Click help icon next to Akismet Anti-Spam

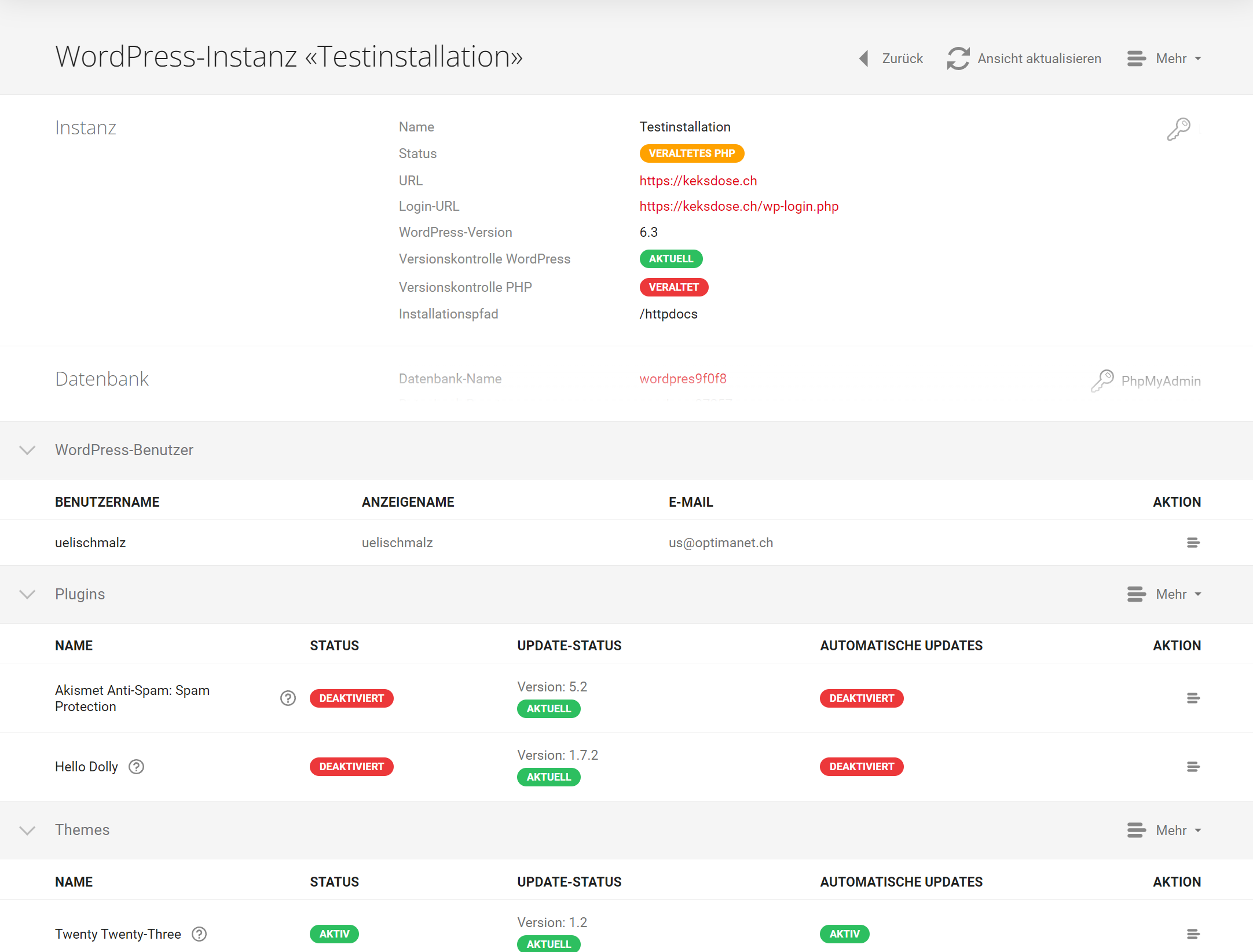288,698
